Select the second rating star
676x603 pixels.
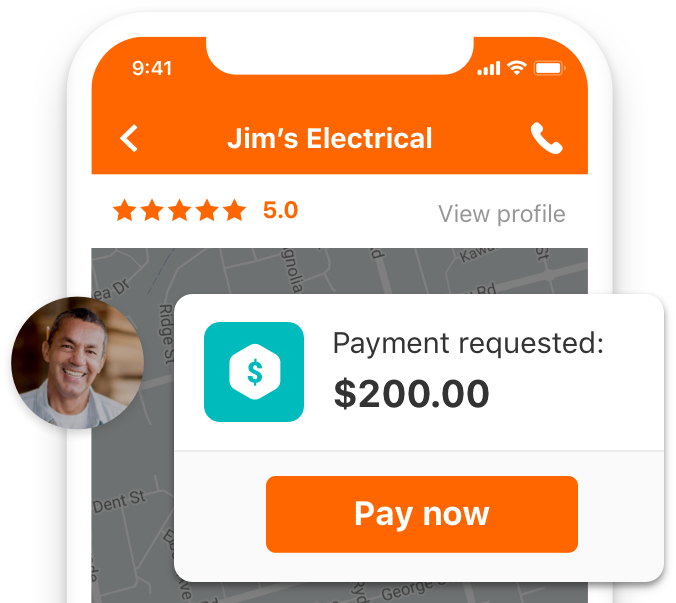tap(152, 210)
